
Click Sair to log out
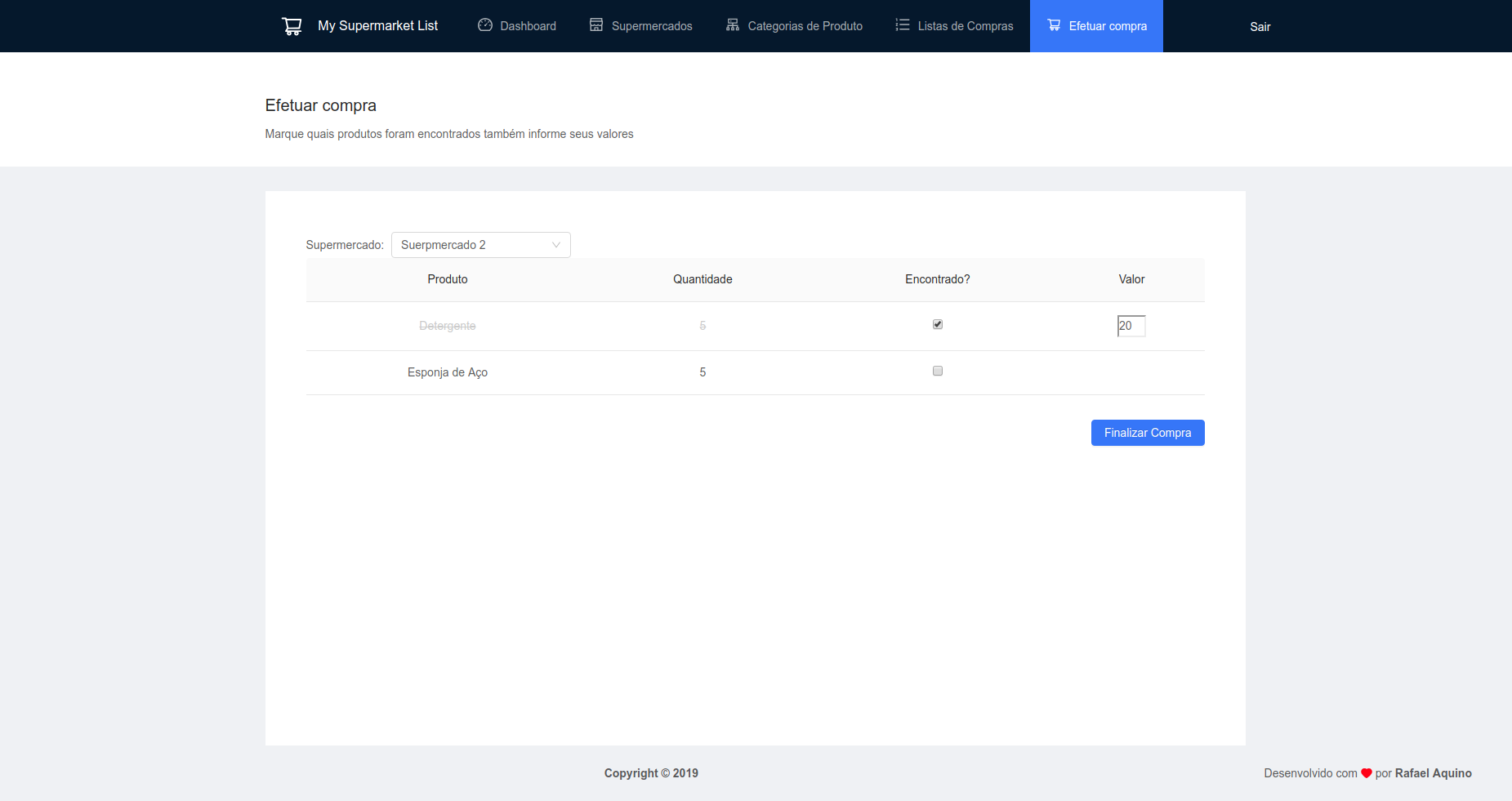[1260, 27]
